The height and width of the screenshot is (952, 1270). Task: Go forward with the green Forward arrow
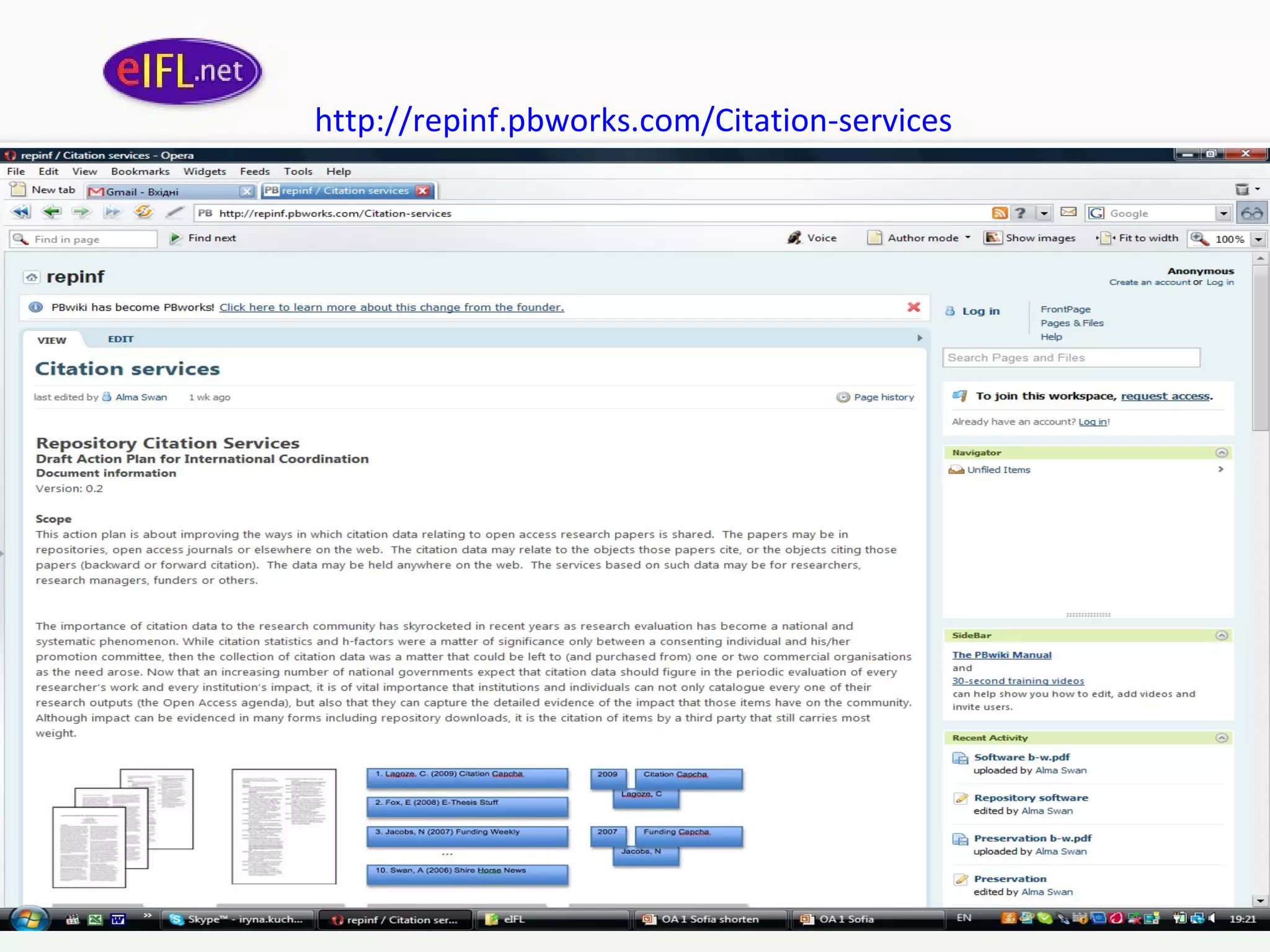(81, 213)
